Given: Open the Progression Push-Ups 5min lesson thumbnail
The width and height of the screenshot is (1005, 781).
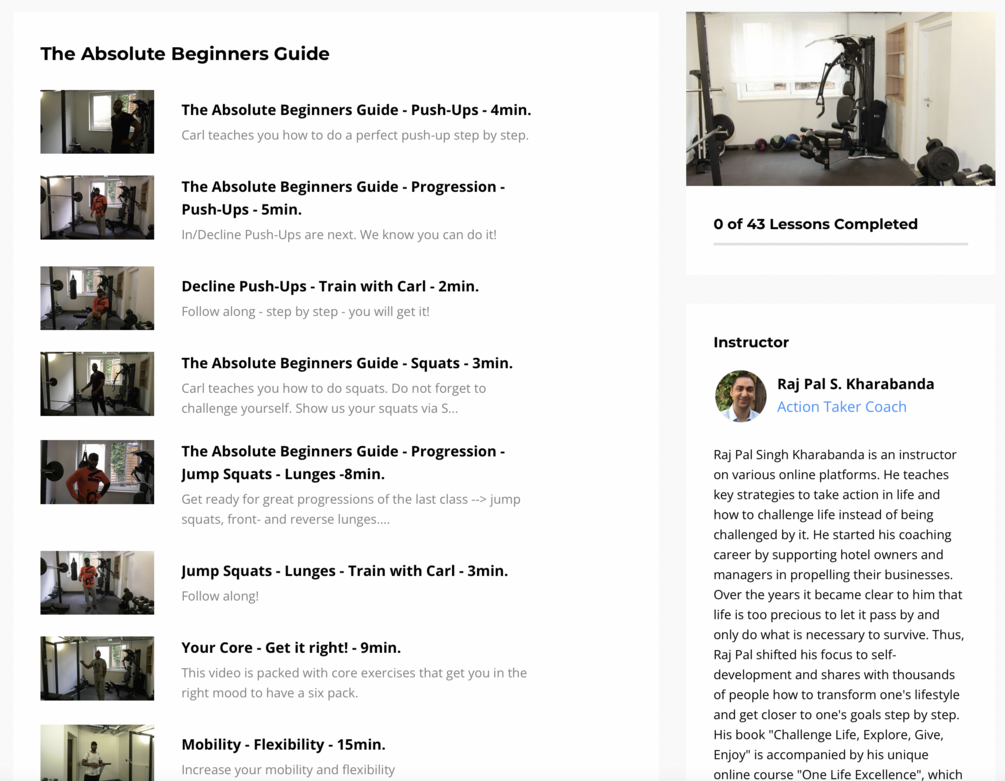Looking at the screenshot, I should tap(97, 208).
